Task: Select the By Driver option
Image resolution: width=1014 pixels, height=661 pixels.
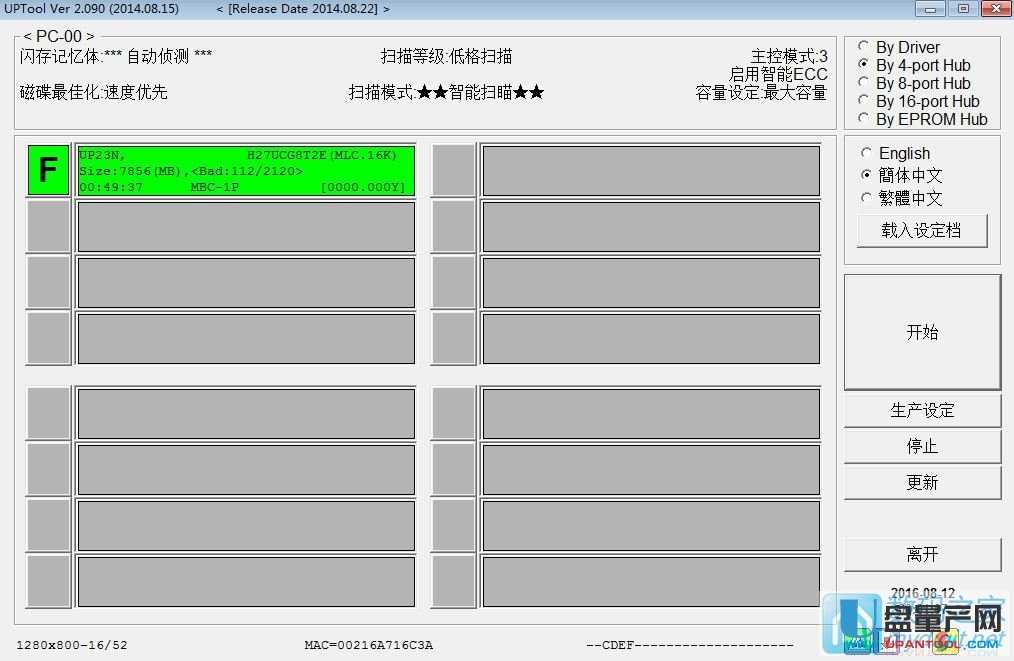Action: click(862, 47)
